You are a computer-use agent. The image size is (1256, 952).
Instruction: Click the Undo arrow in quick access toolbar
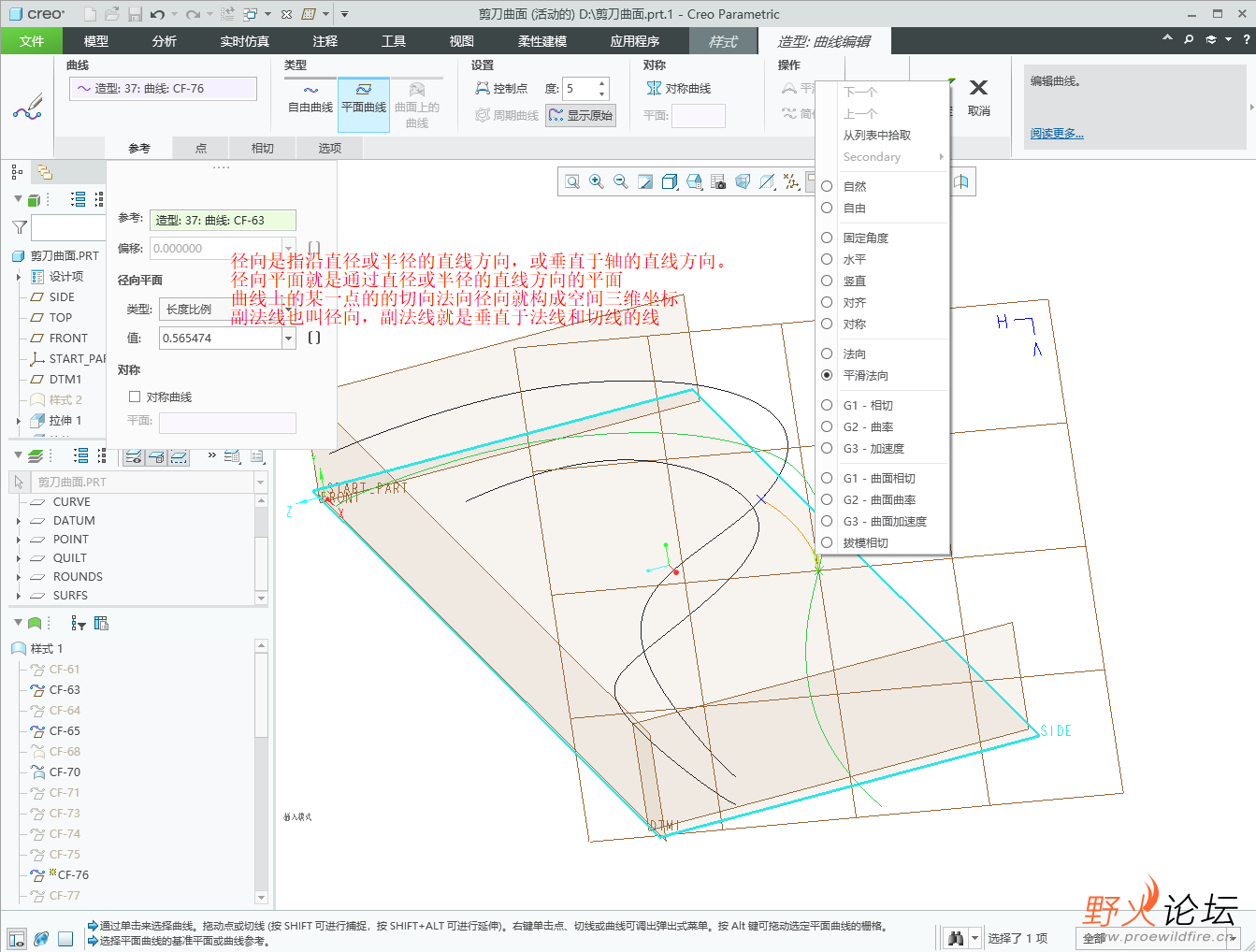157,14
